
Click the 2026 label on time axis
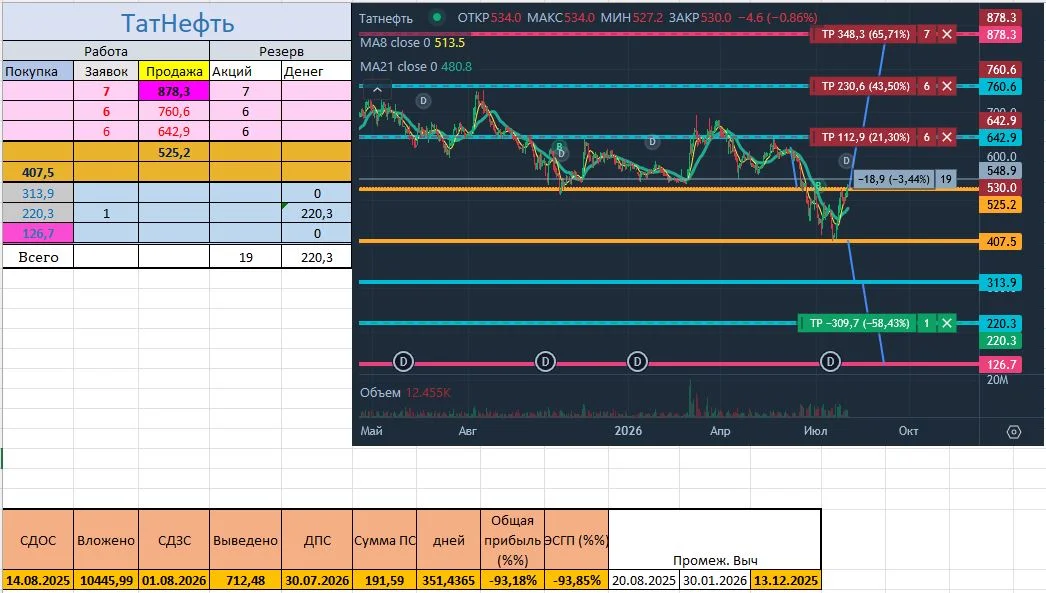[x=628, y=431]
